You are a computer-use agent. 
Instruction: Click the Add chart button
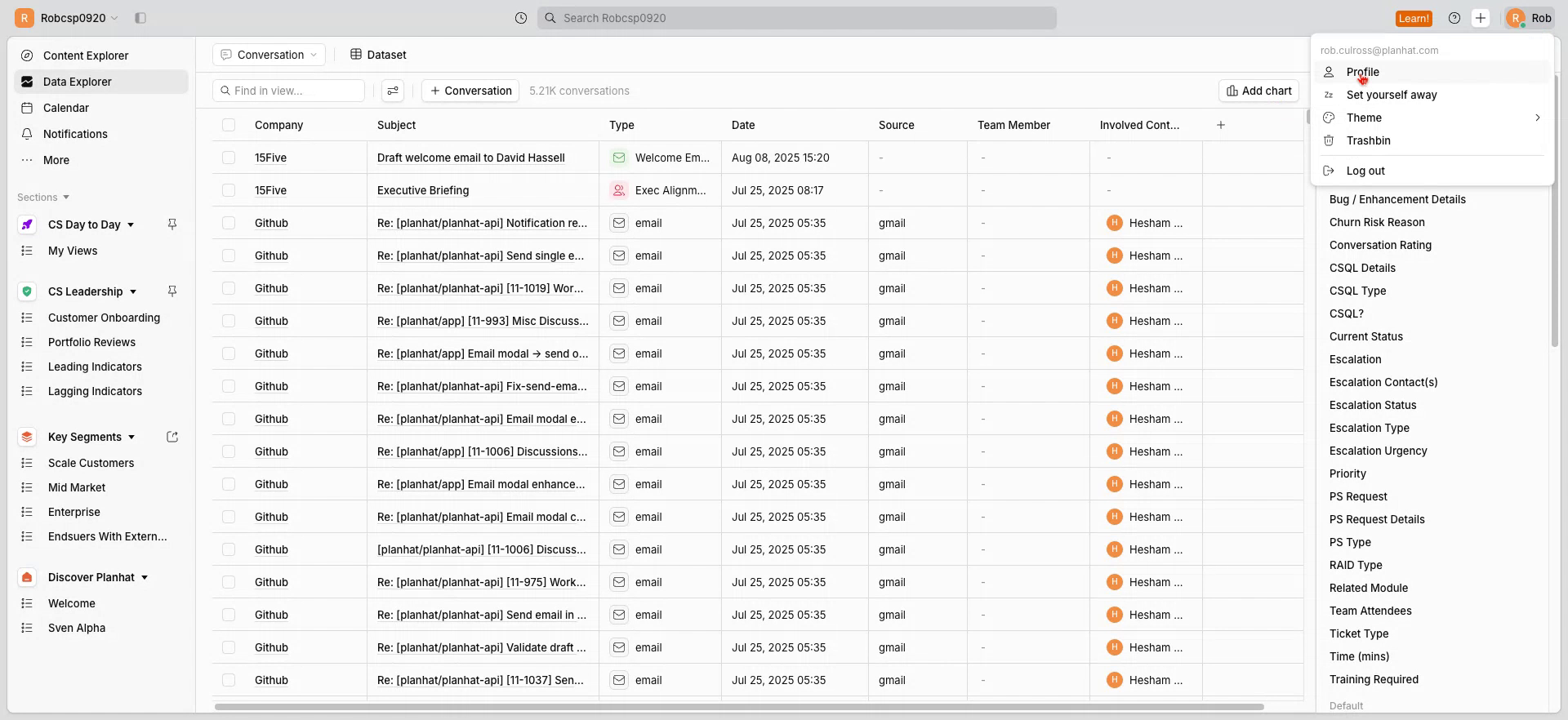point(1258,91)
